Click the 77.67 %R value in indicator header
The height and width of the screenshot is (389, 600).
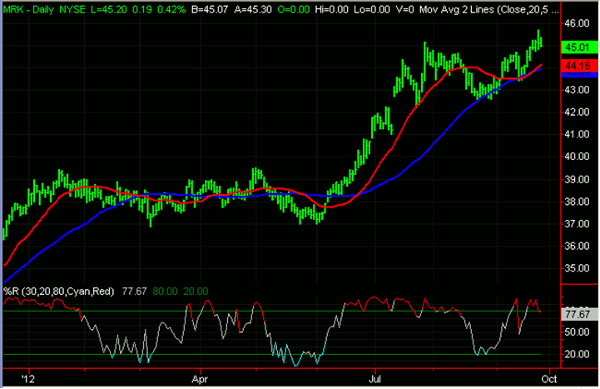tap(134, 292)
